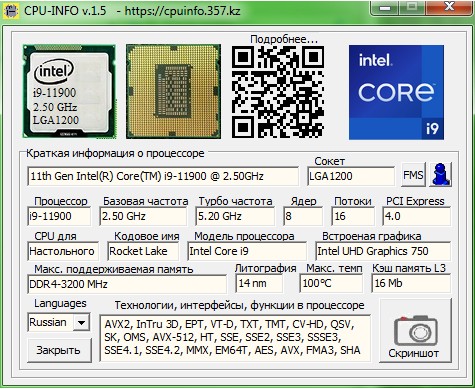
Task: Minimize the CPU-INFO window
Action: click(385, 8)
